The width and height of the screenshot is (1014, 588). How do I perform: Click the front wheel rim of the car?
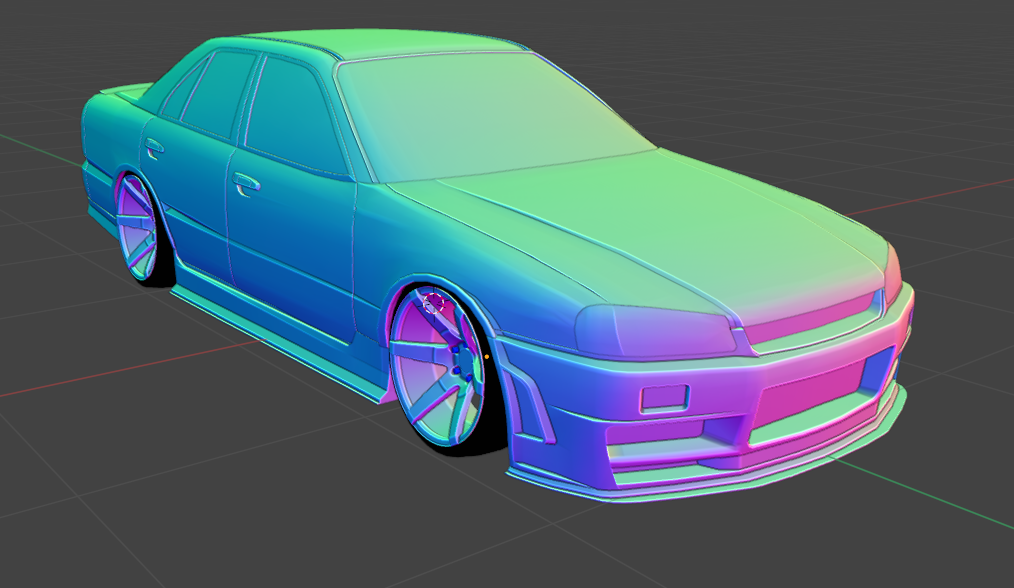tap(437, 369)
